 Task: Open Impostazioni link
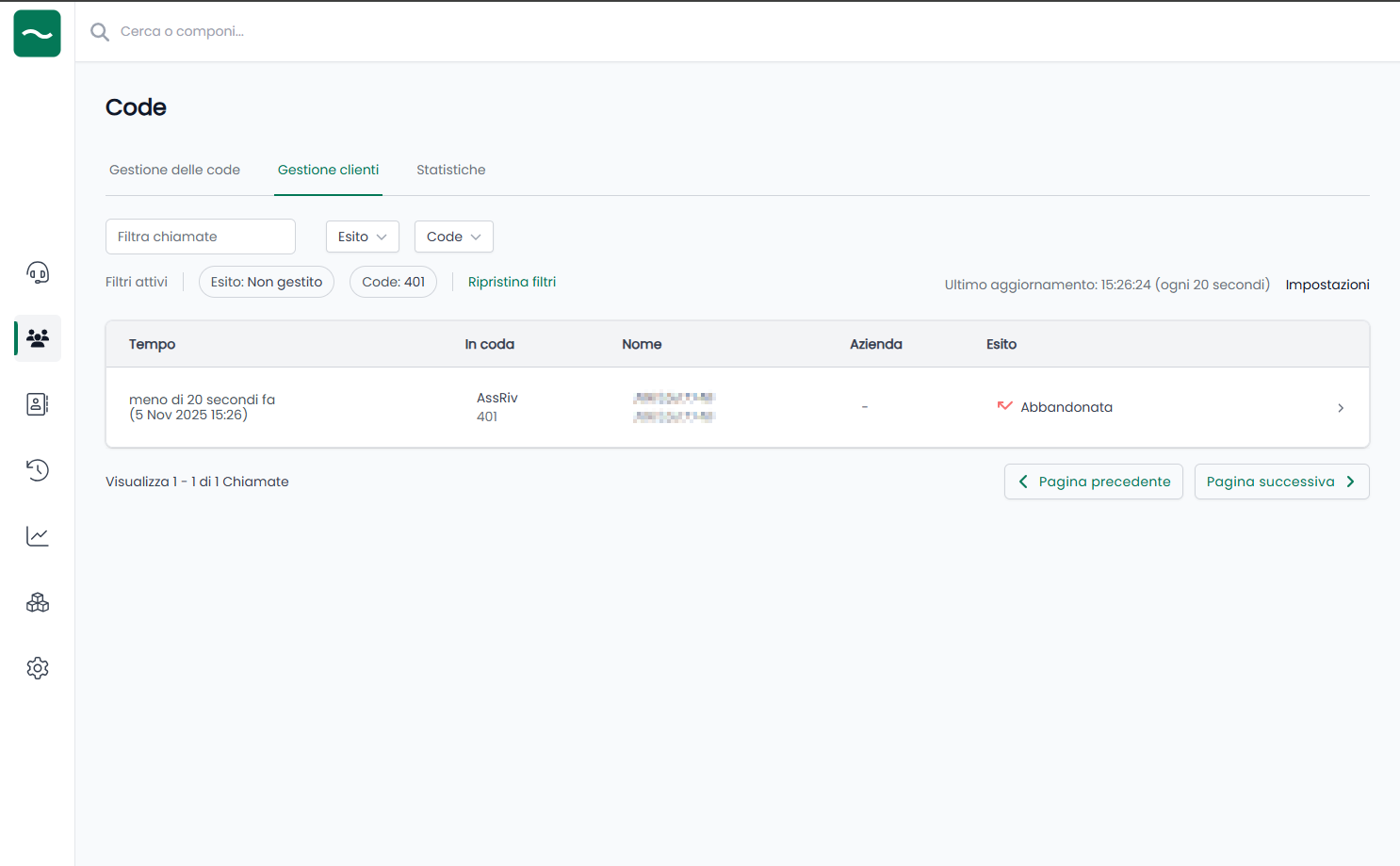coord(1327,285)
